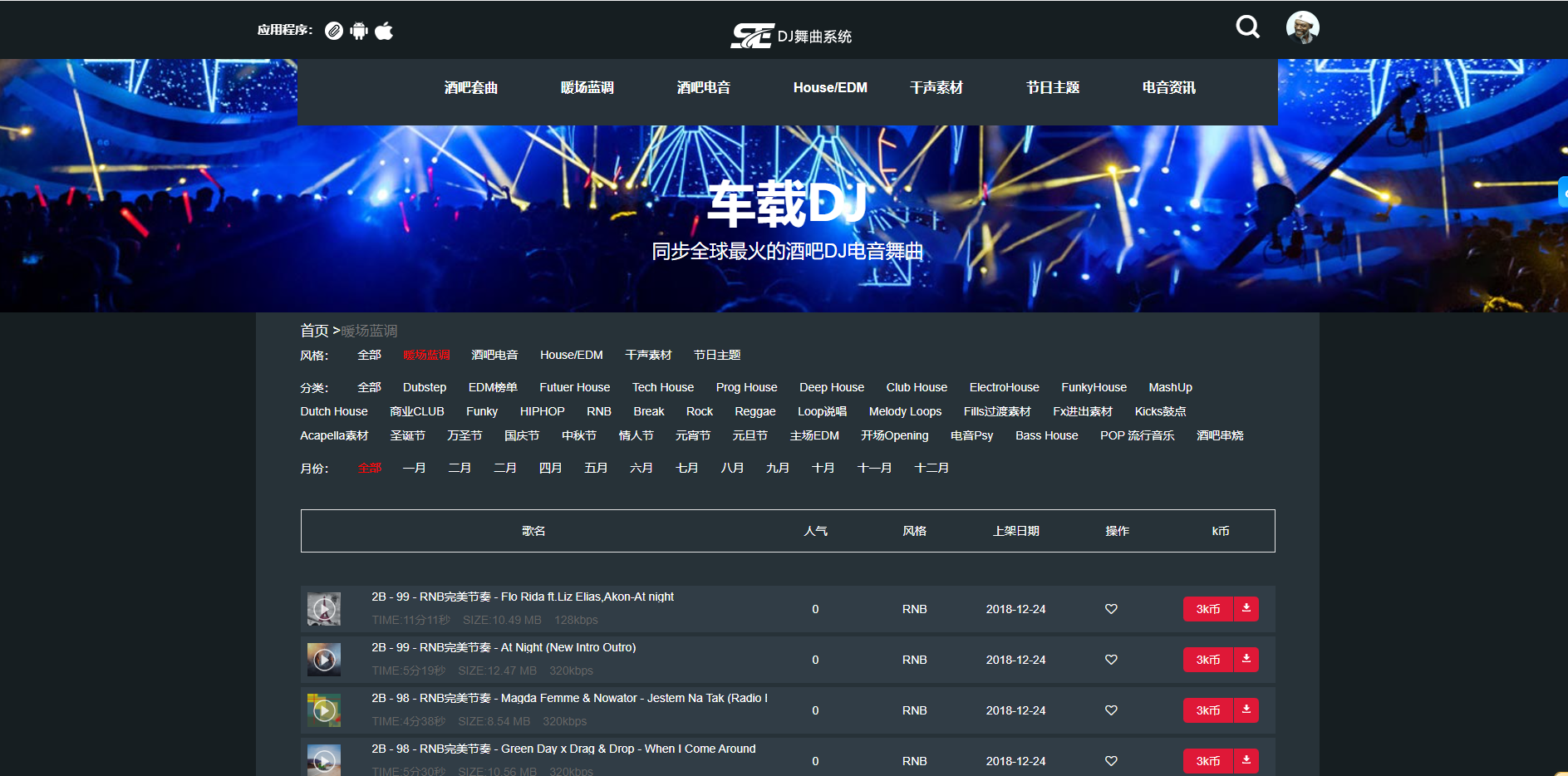Screen dimensions: 1568x776
Task: Click the Android app download icon
Action: [x=358, y=29]
